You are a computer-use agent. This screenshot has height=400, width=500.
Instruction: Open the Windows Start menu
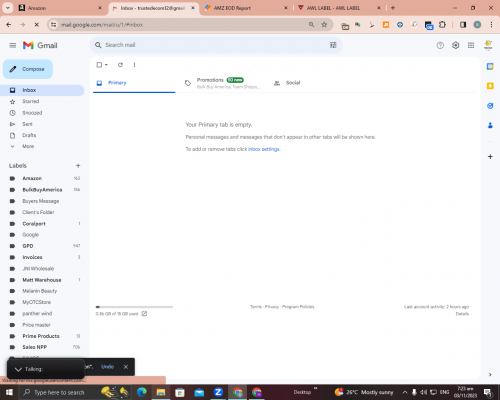click(9, 392)
